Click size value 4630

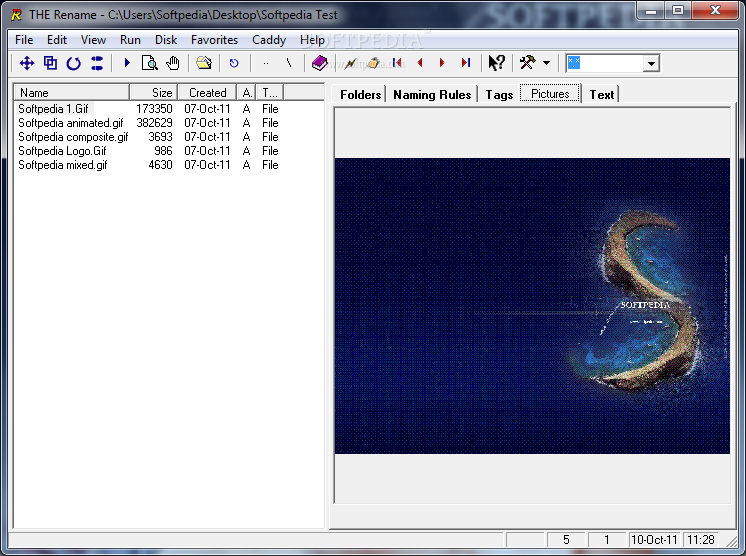[x=160, y=165]
